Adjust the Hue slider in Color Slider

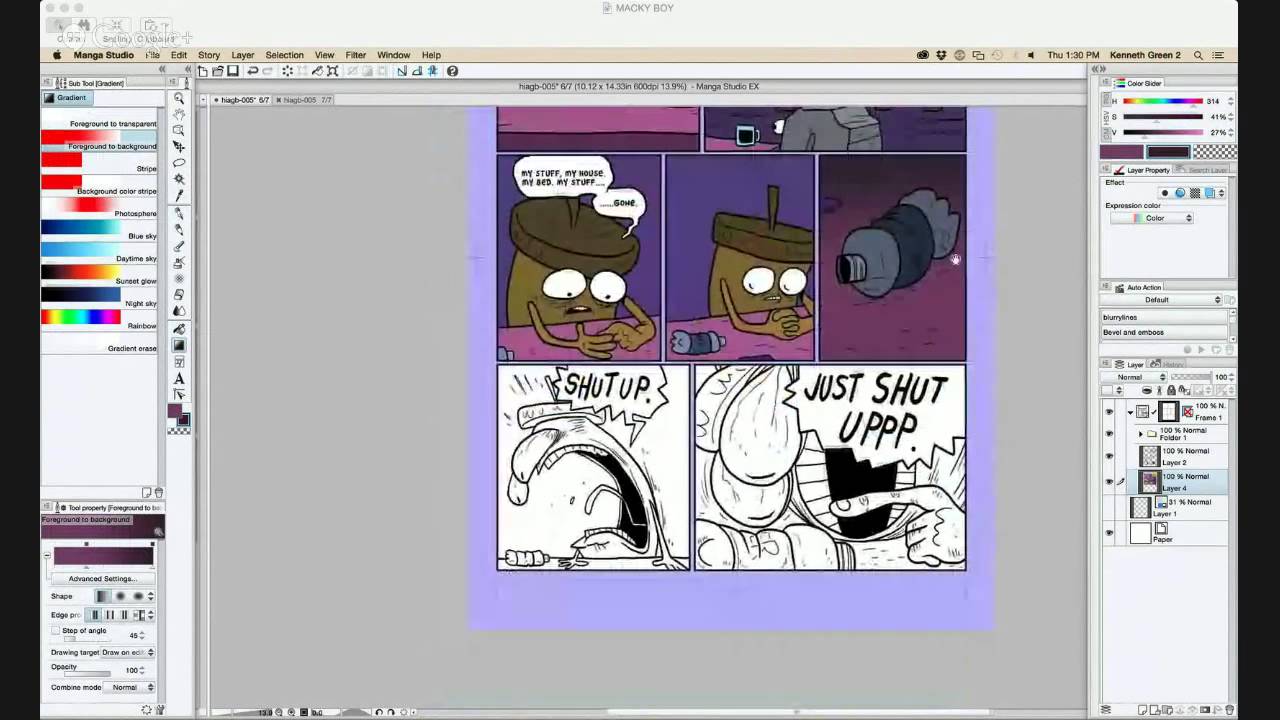[1162, 101]
